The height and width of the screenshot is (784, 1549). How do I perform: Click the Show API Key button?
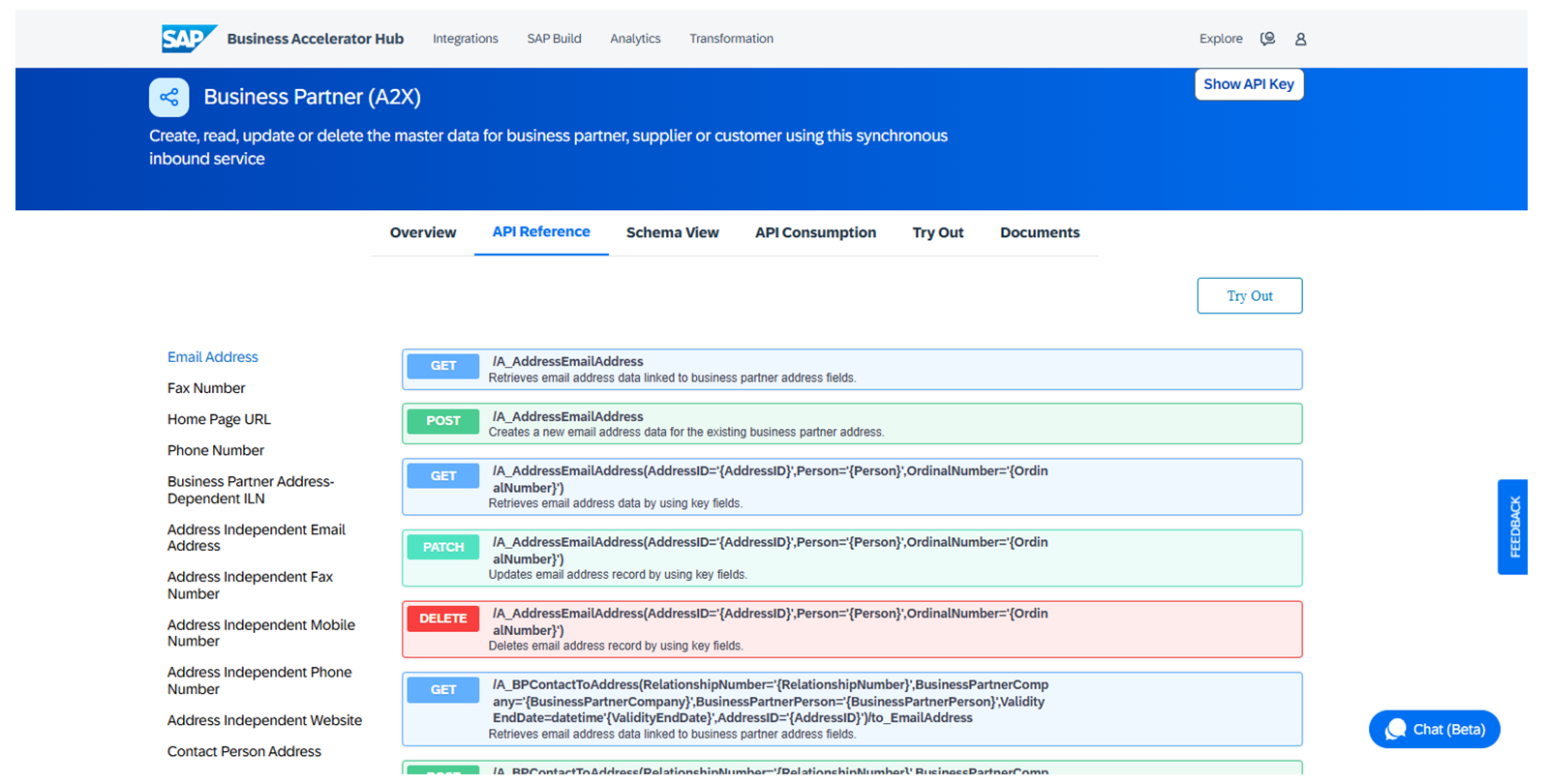point(1249,84)
